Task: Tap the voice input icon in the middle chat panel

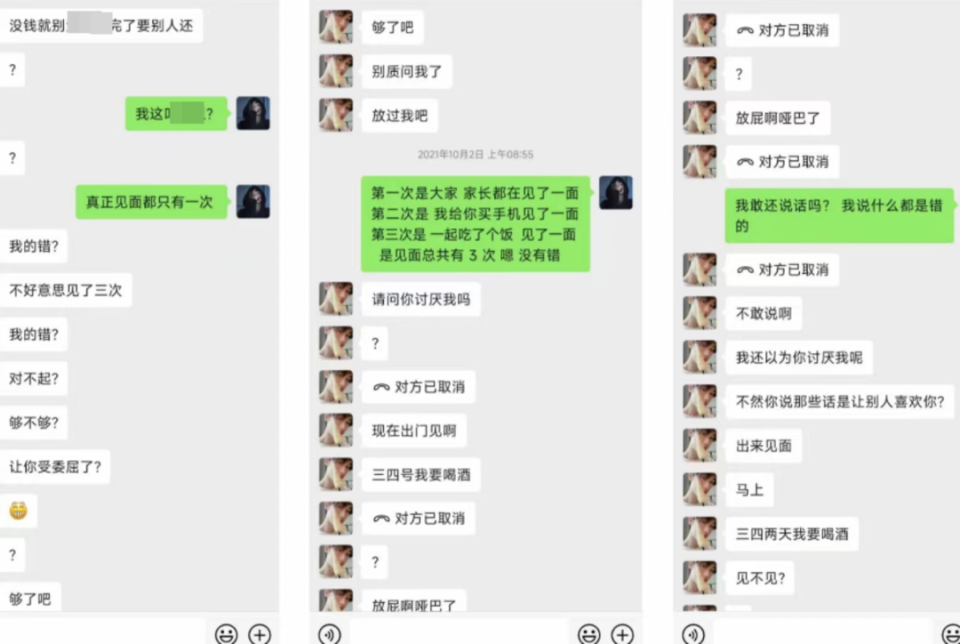Action: [330, 634]
